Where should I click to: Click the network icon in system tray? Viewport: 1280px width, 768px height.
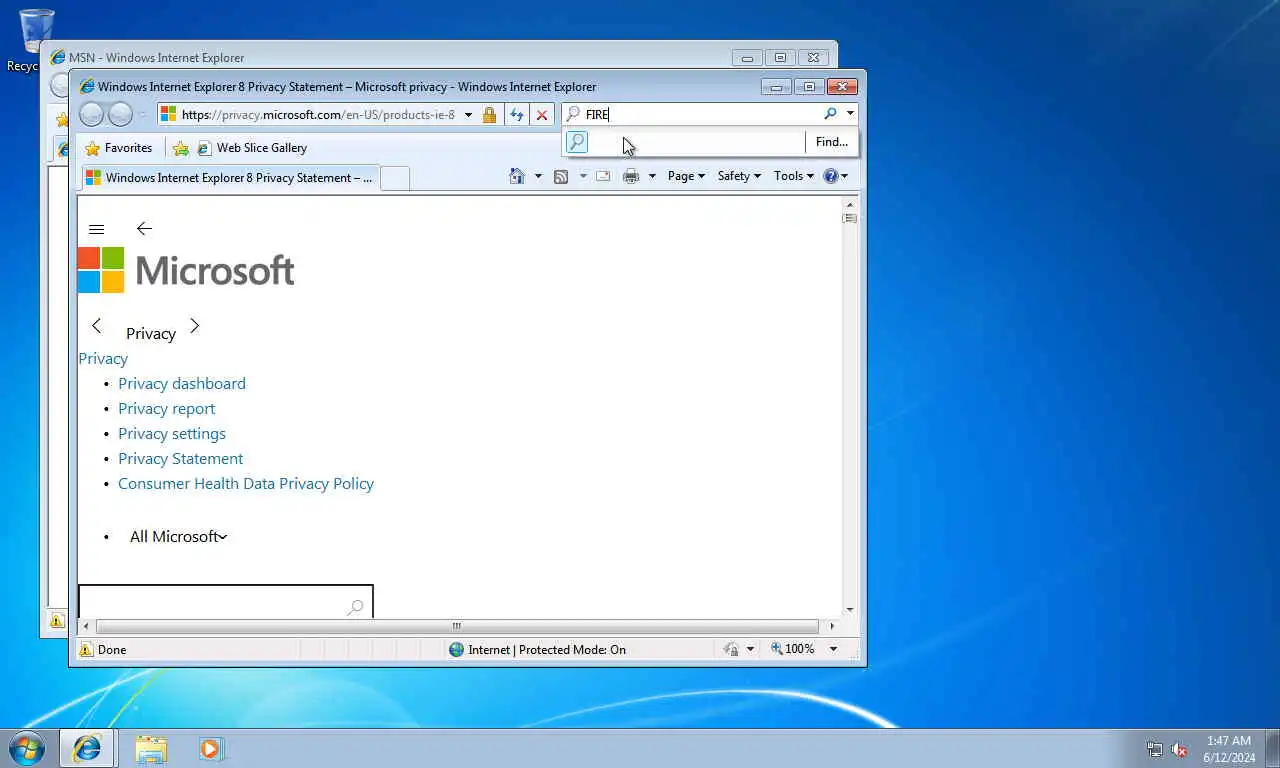[x=1155, y=749]
